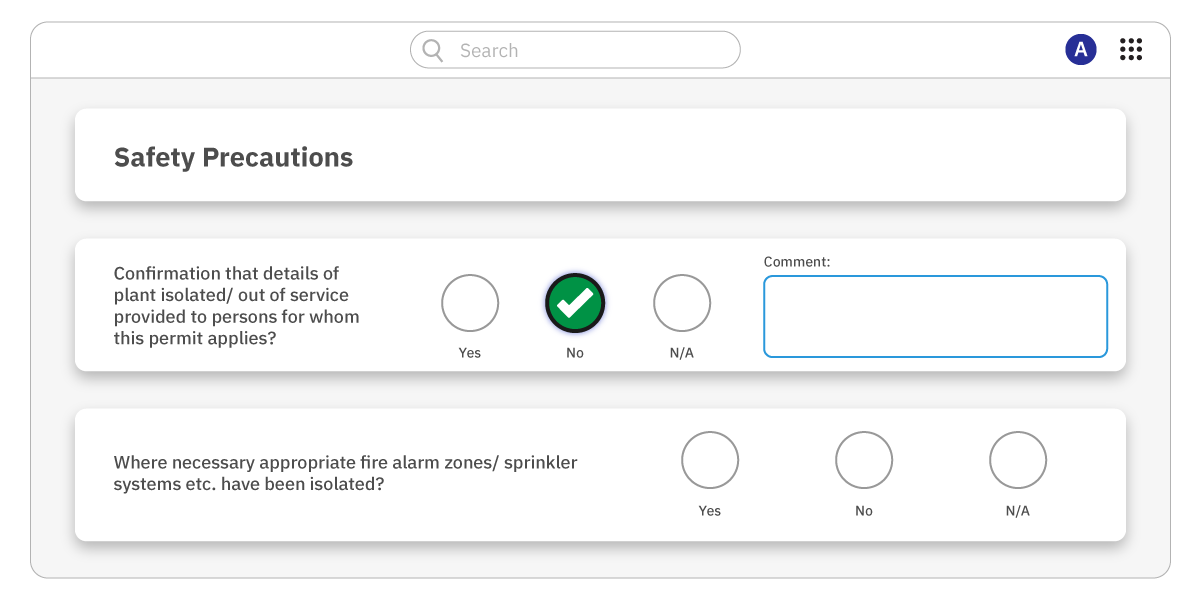This screenshot has height=600, width=1201.
Task: Click inside the Comment text box
Action: click(935, 316)
